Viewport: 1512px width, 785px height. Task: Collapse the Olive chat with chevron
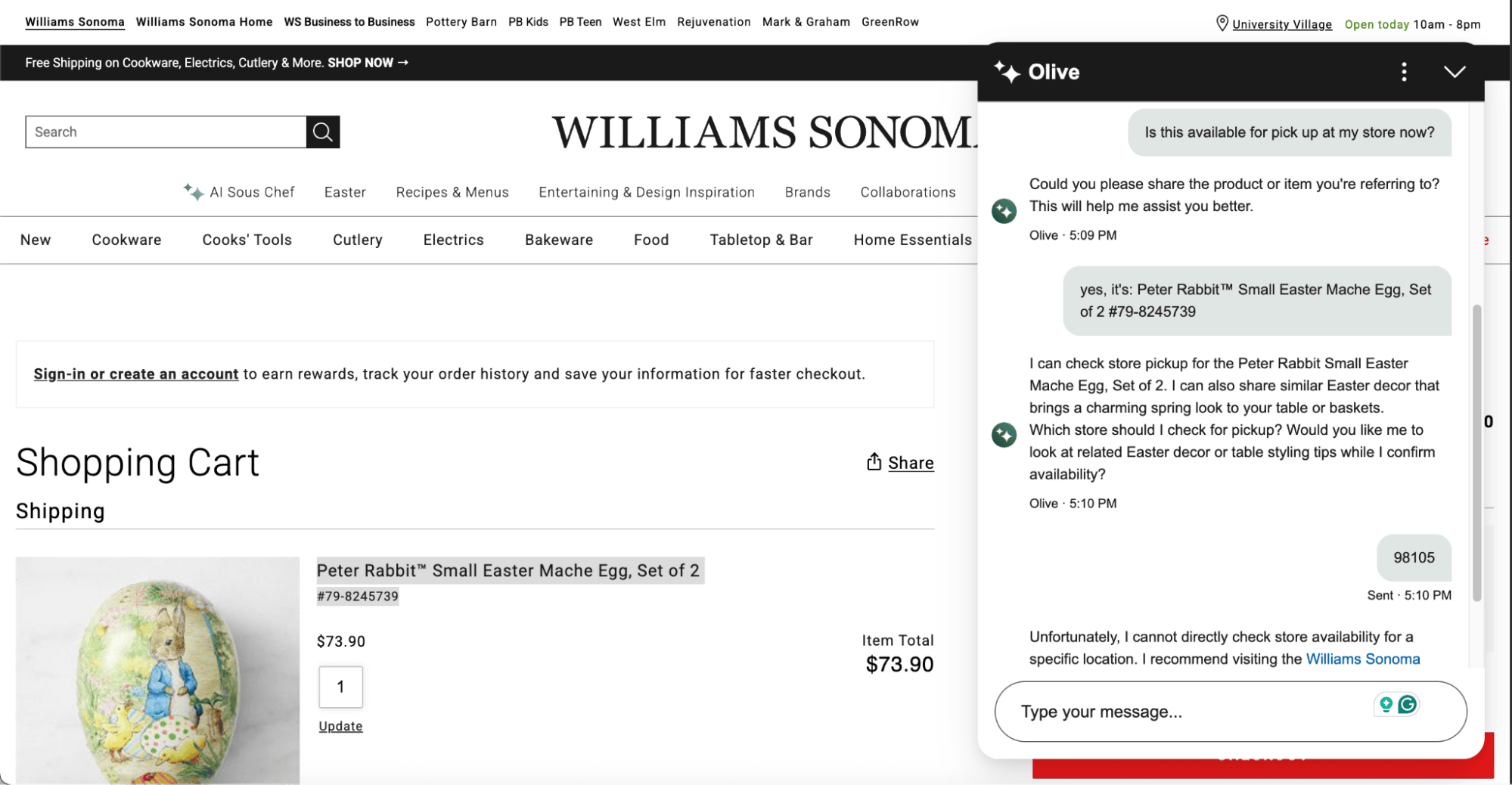pos(1455,72)
